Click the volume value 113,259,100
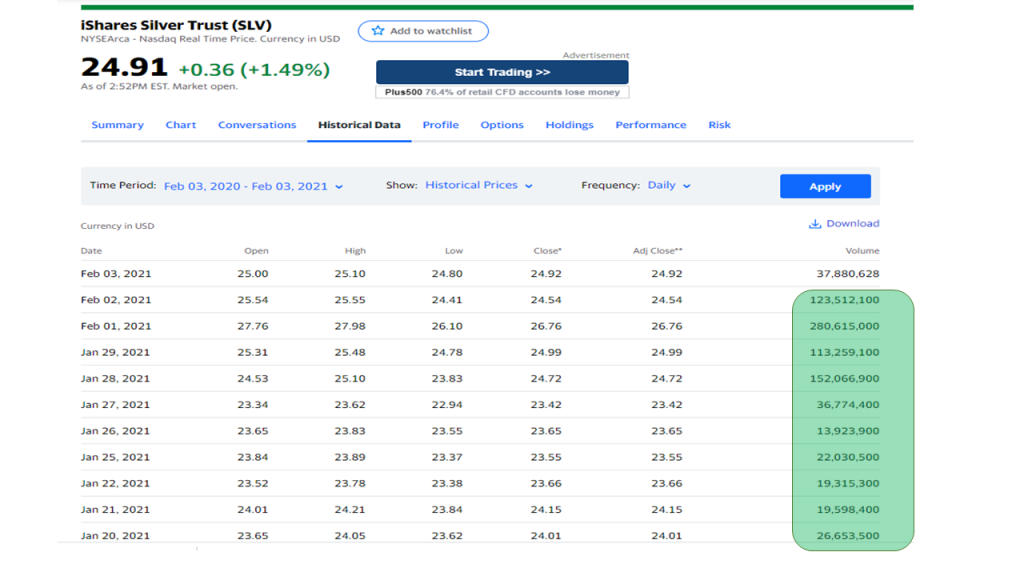 coord(844,352)
